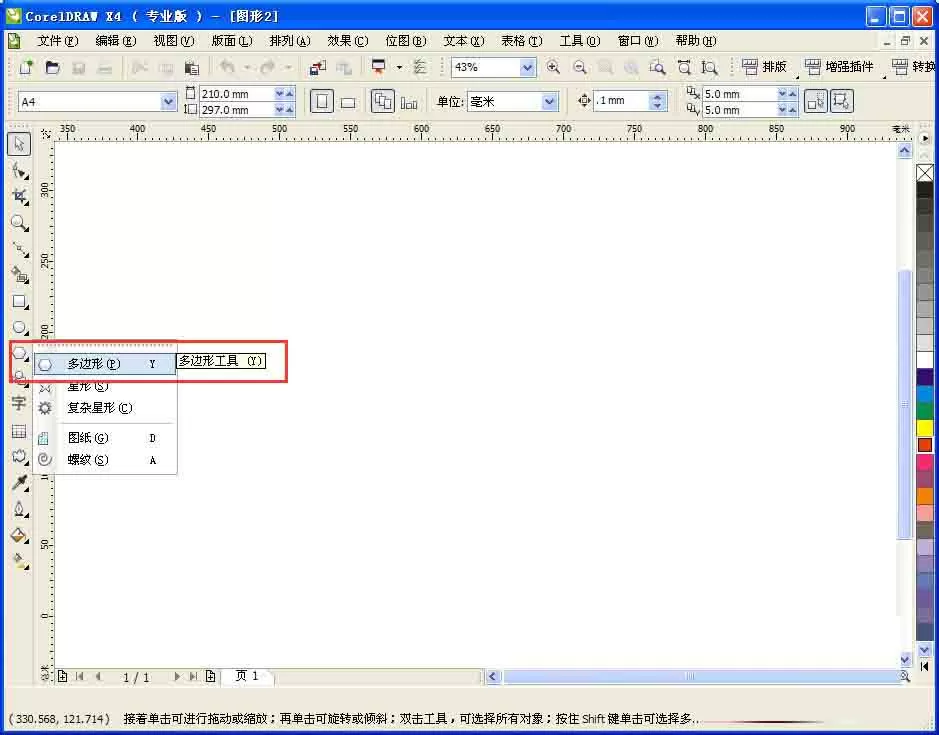Select the Interactive Blend tool
939x735 pixels.
(x=19, y=456)
